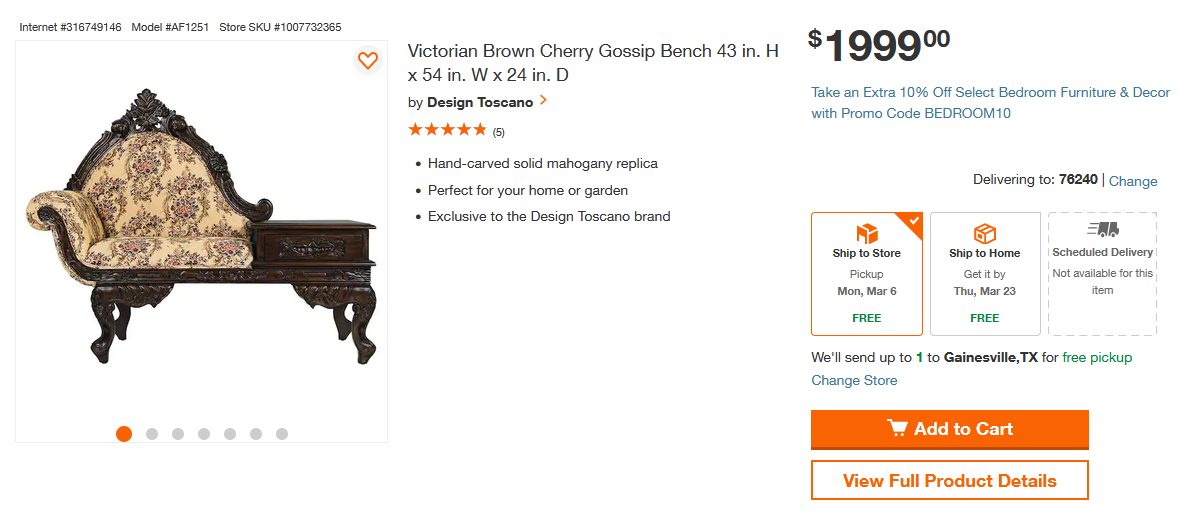Jump to the second image carousel dot
Image resolution: width=1187 pixels, height=514 pixels.
tap(152, 434)
